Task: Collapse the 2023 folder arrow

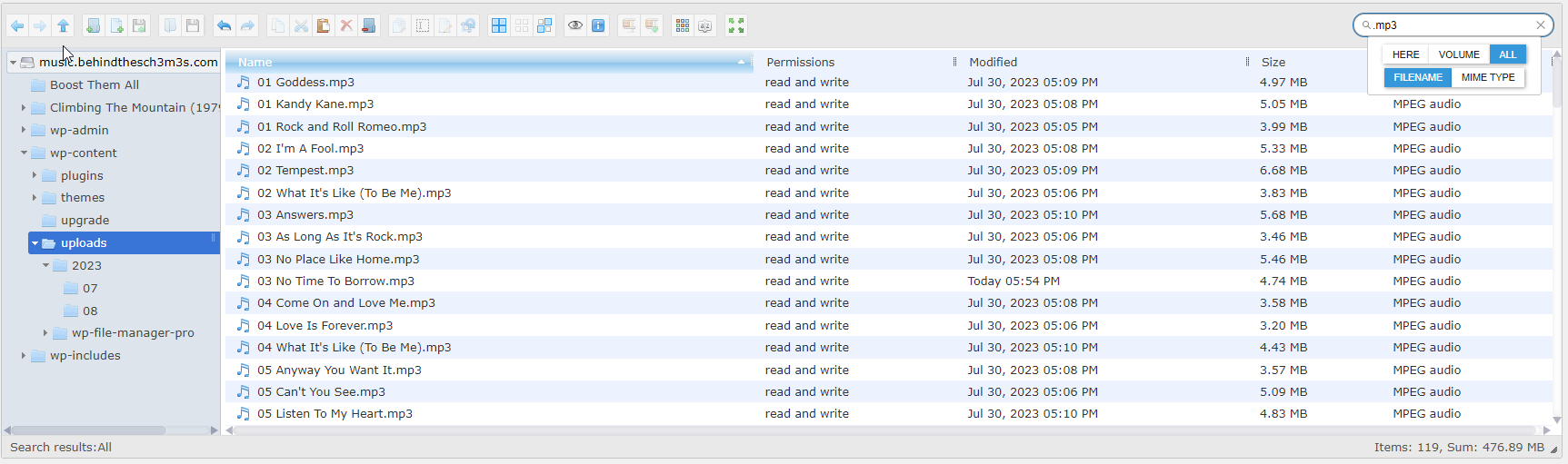Action: tap(45, 265)
